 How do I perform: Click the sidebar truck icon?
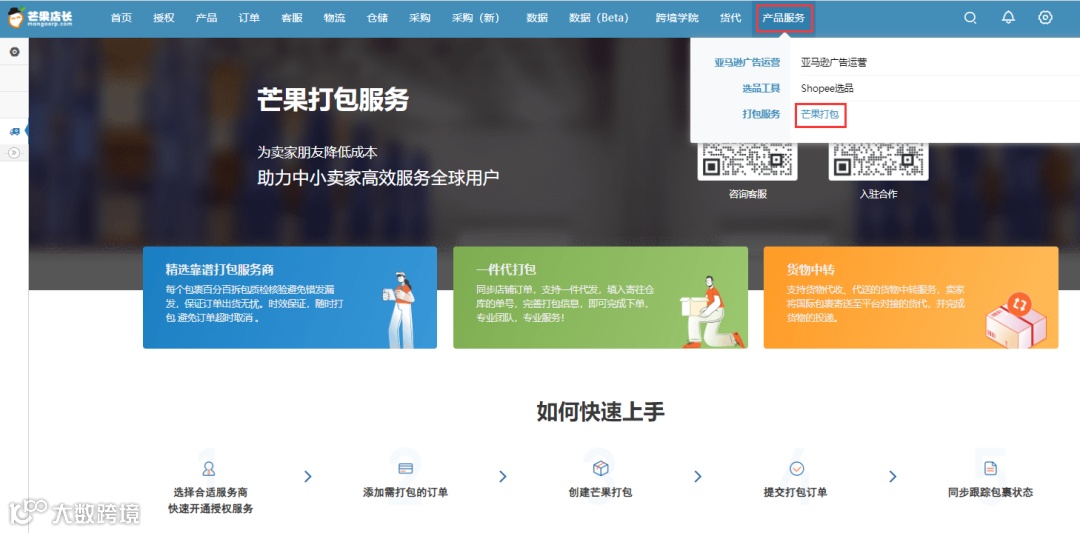pos(14,132)
